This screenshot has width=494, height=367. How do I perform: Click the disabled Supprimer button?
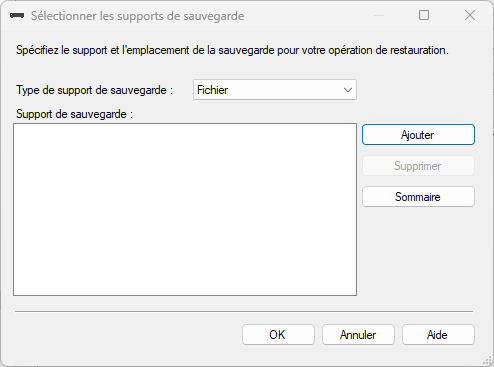click(418, 166)
